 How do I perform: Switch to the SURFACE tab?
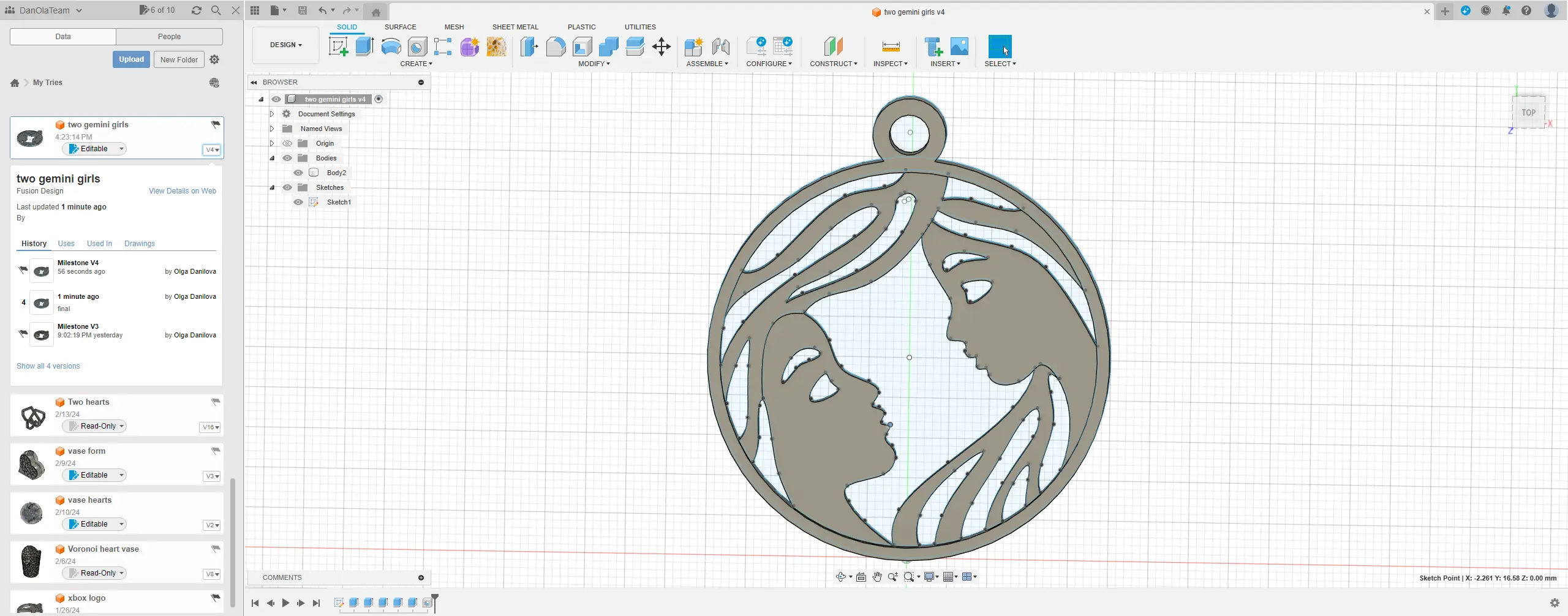tap(401, 27)
